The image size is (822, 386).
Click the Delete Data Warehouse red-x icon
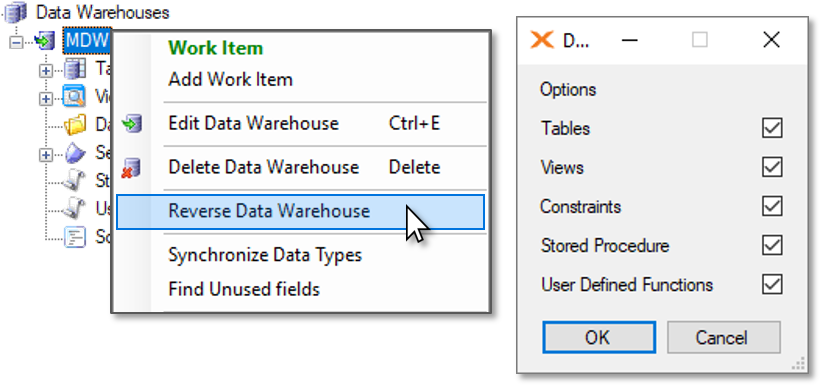click(x=131, y=168)
